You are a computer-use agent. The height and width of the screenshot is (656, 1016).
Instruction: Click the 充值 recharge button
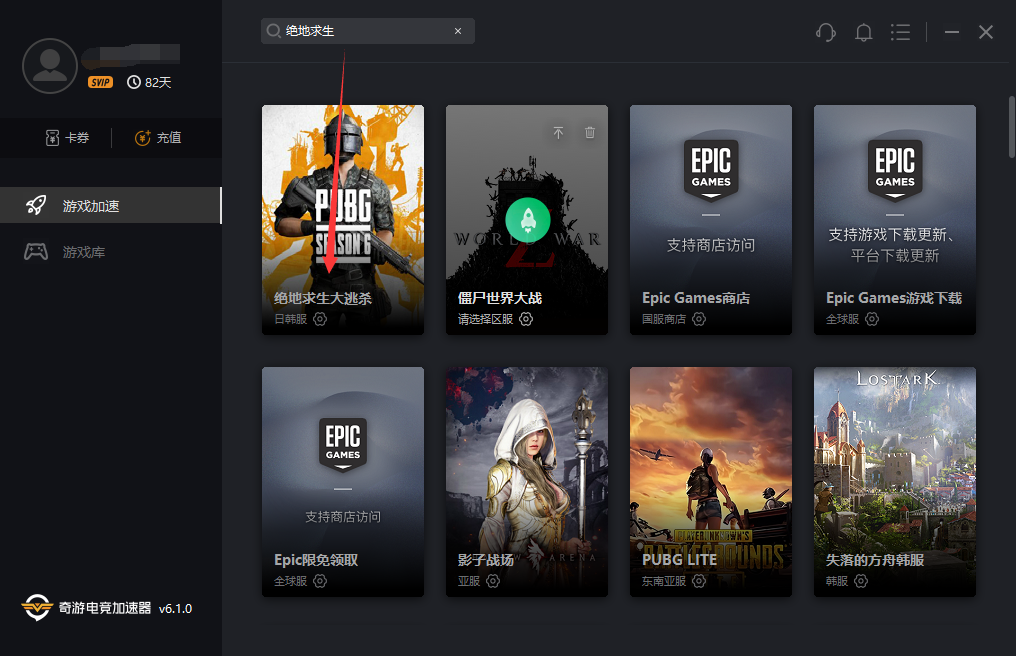(158, 138)
